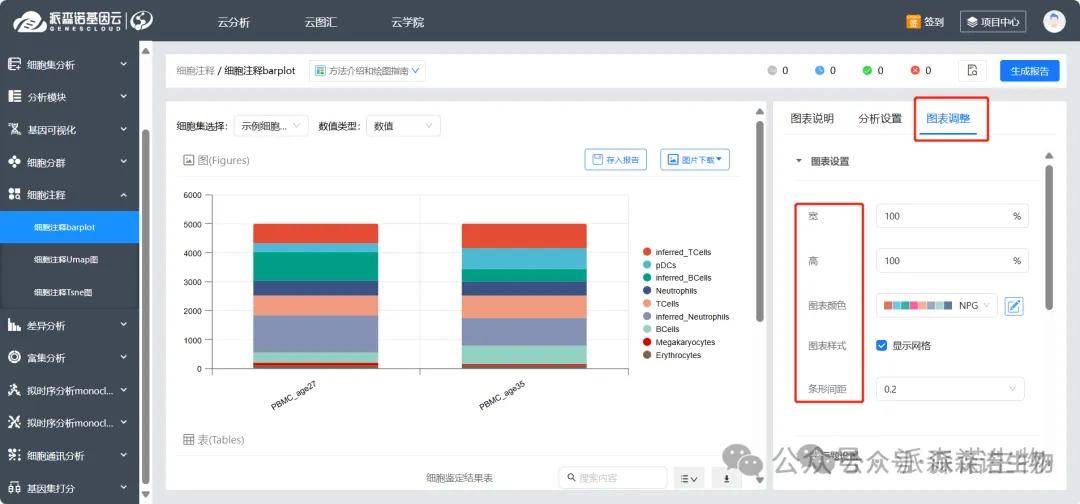The image size is (1080, 504).
Task: Toggle the 显示网格 checkbox
Action: [882, 346]
